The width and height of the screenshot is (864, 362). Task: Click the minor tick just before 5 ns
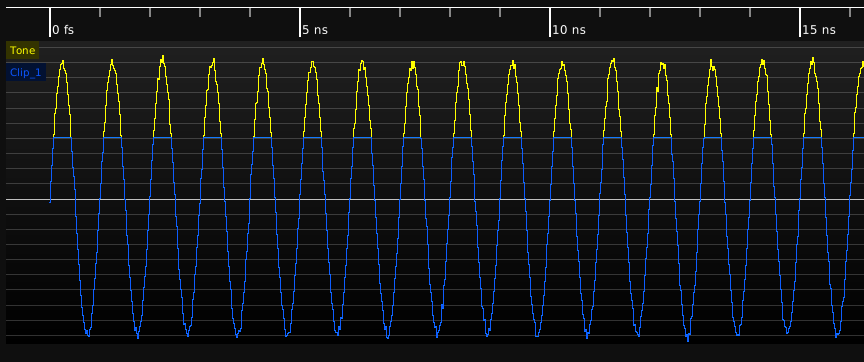[x=250, y=12]
